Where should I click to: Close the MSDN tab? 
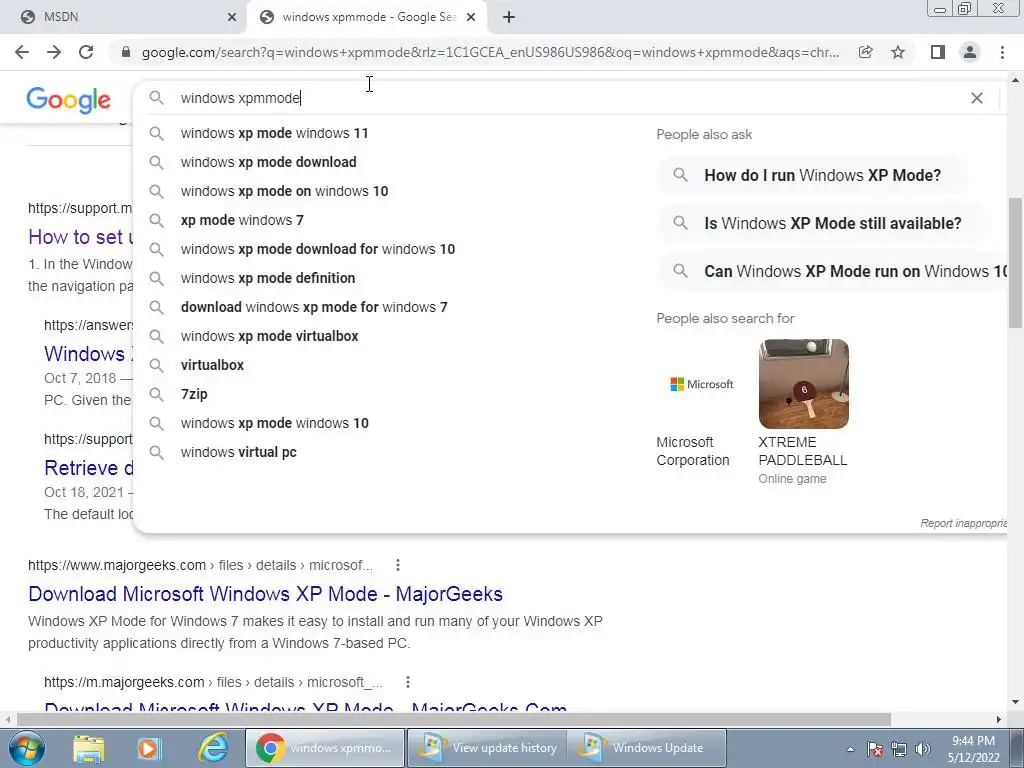231,17
